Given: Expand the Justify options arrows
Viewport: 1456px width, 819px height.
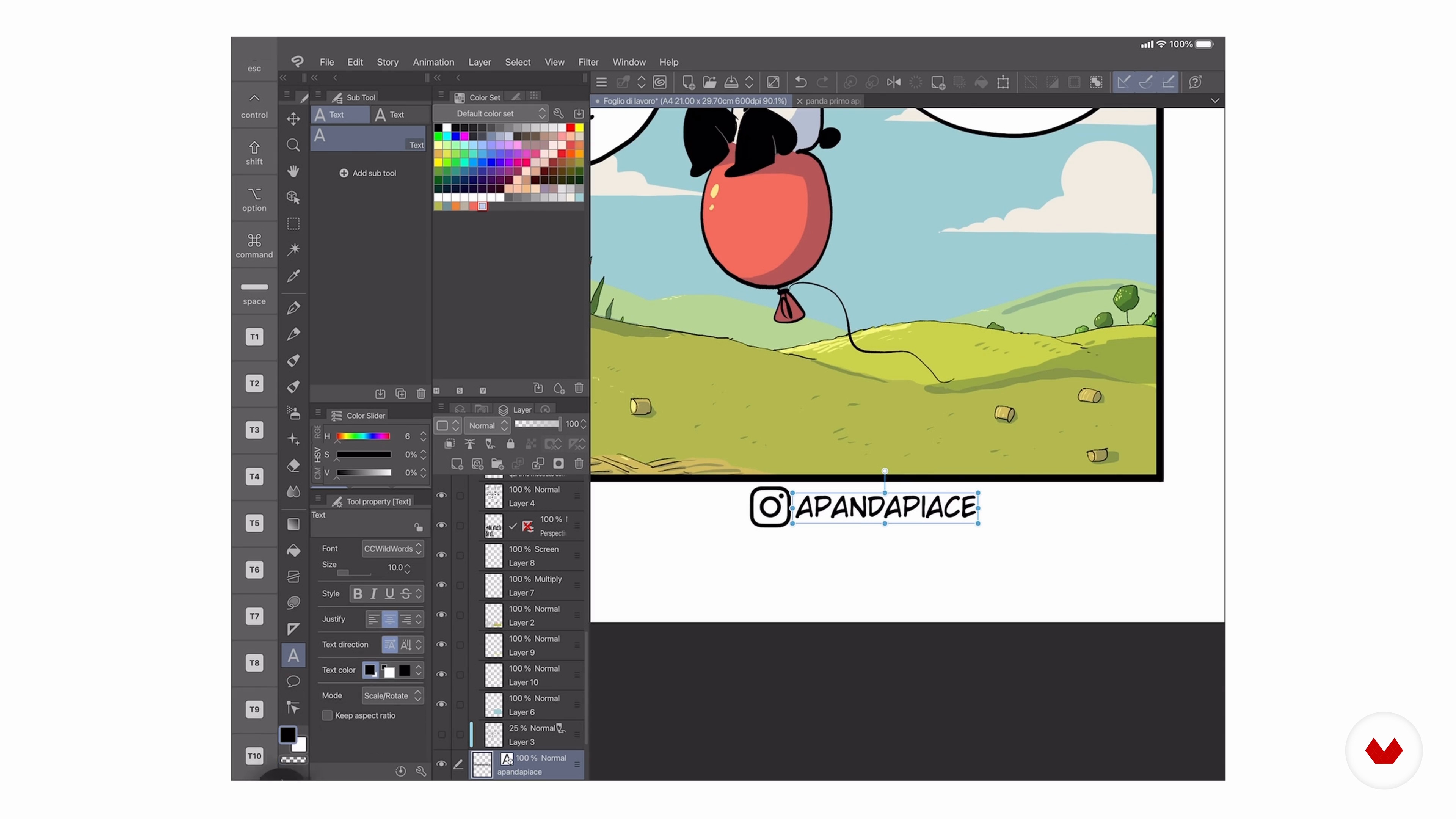Looking at the screenshot, I should point(419,619).
